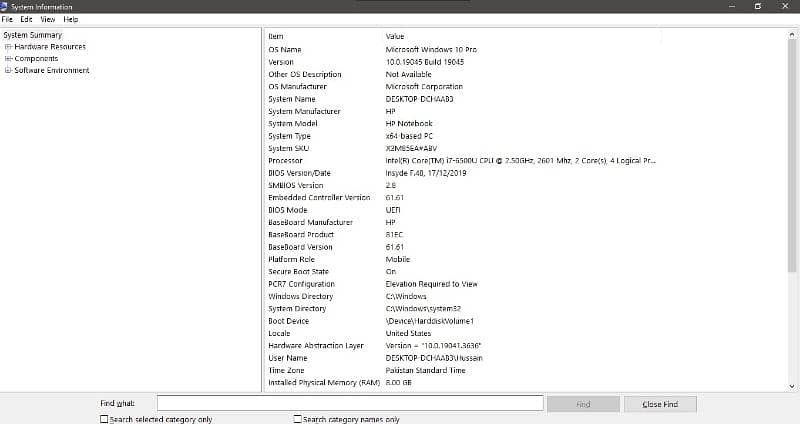Viewport: 800px width, 424px height.
Task: Enable Search selected category only checkbox
Action: [105, 419]
